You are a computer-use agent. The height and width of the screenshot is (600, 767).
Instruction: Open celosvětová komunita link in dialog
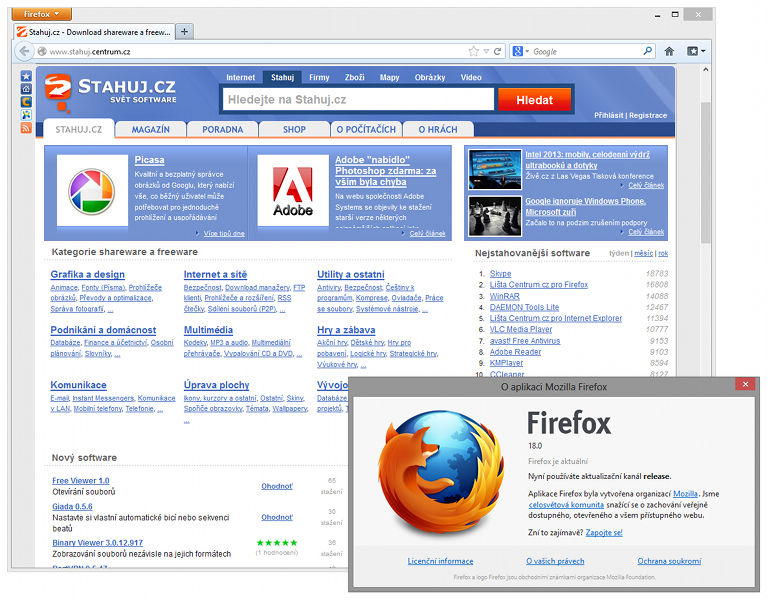(566, 505)
